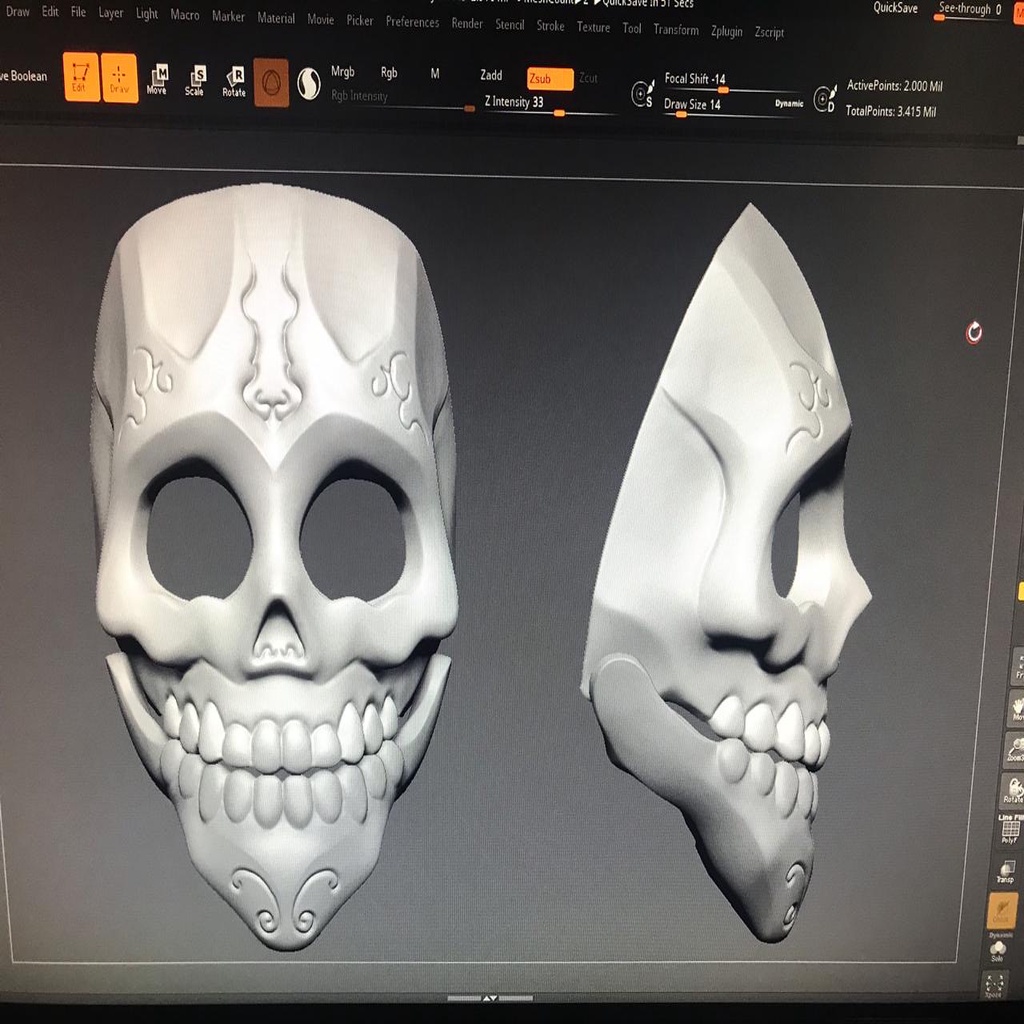Open the Tool menu
This screenshot has height=1024, width=1024.
pyautogui.click(x=631, y=30)
